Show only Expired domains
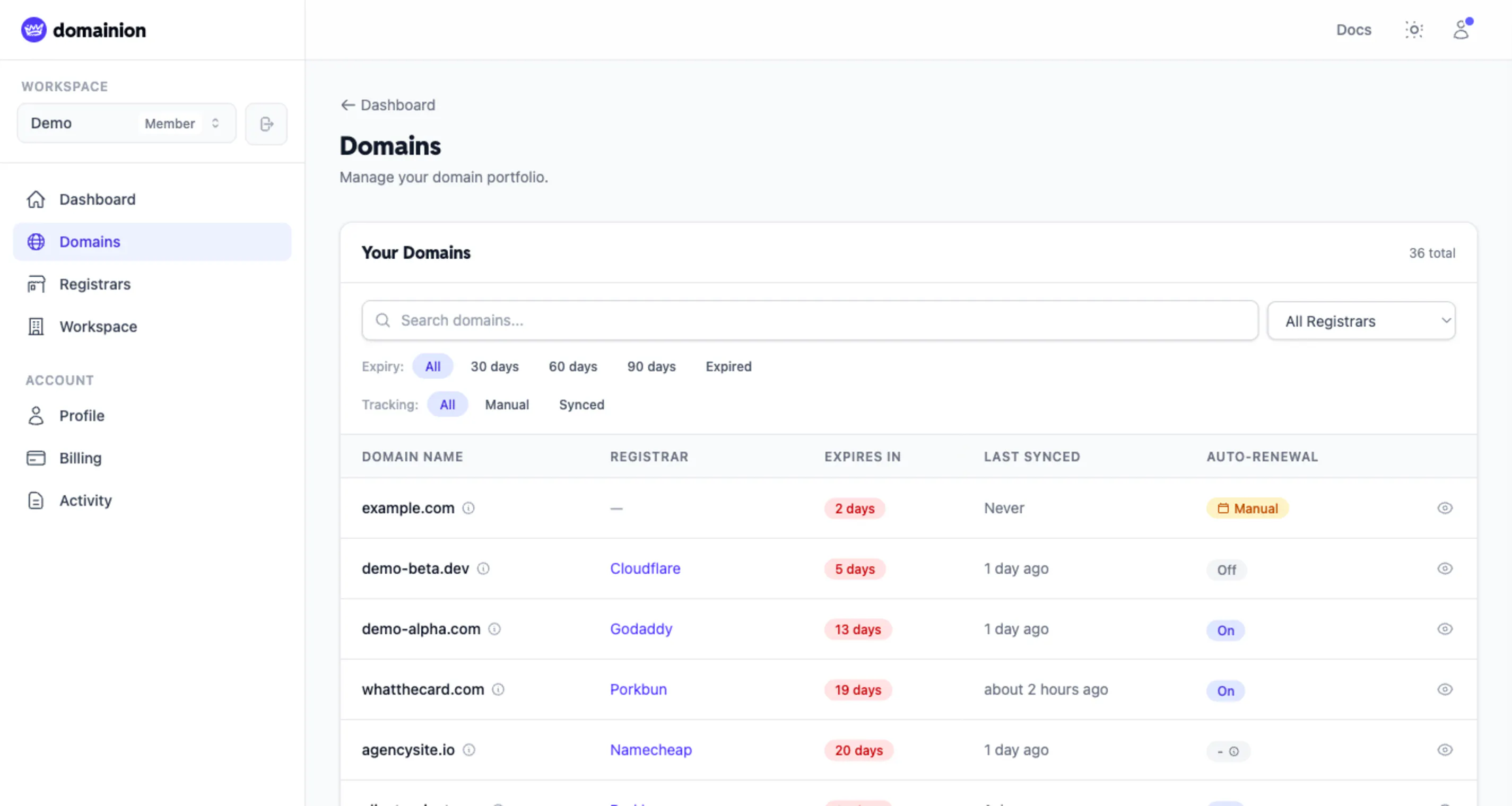 click(728, 366)
